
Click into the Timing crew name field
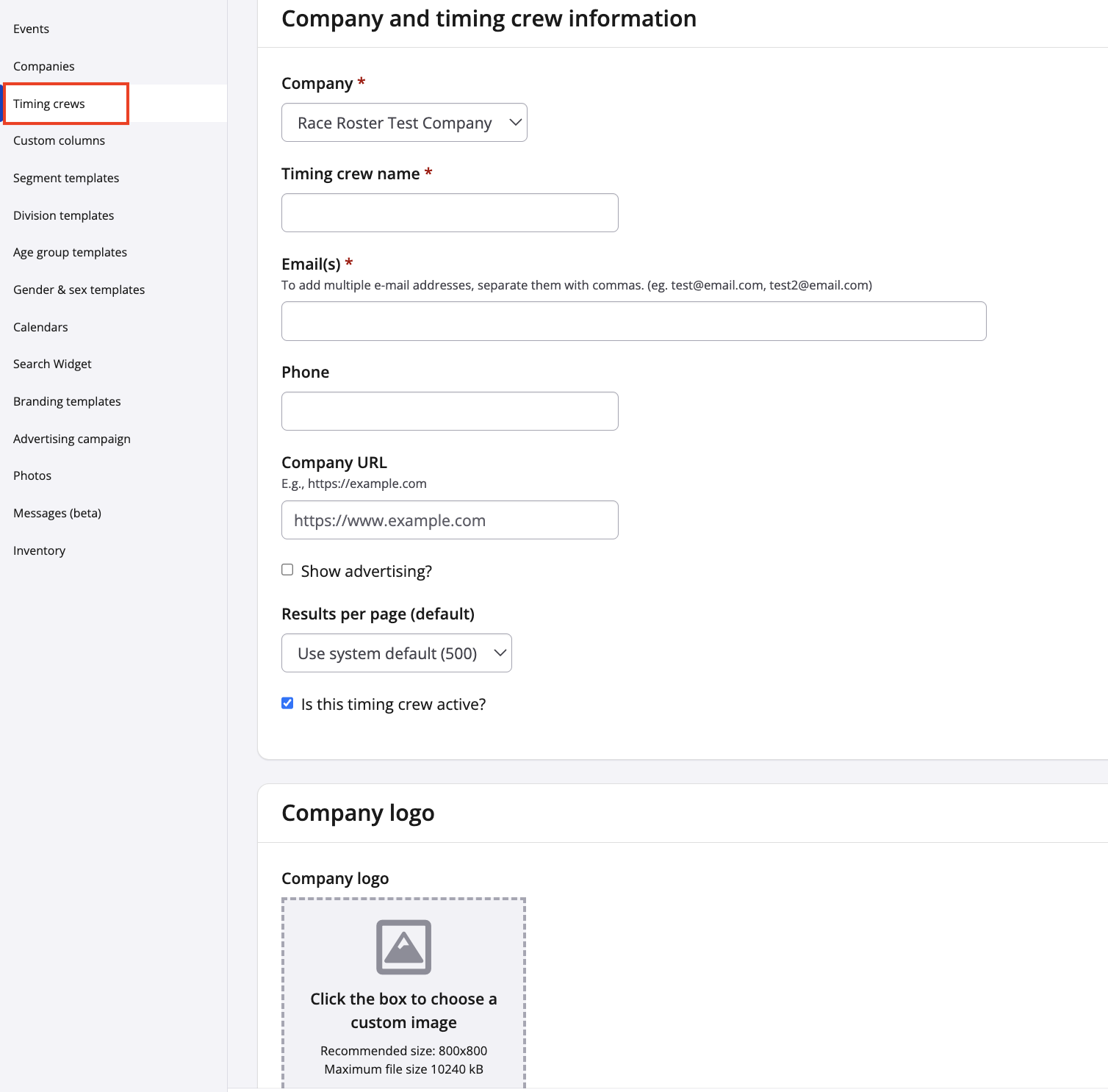pyautogui.click(x=450, y=213)
